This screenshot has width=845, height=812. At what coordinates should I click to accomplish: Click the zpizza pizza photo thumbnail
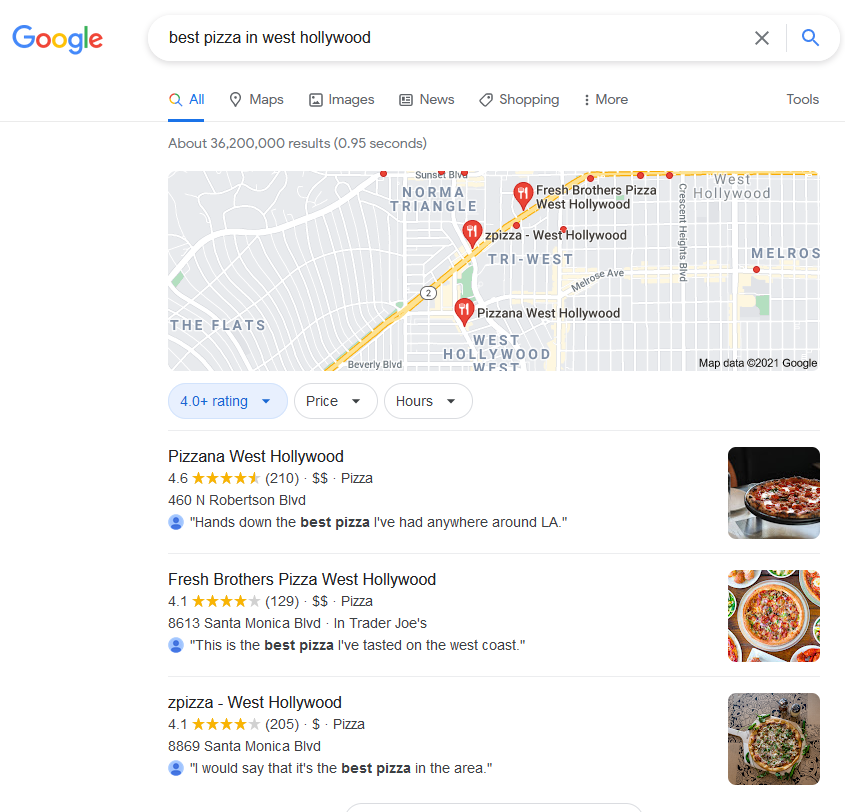coord(773,739)
